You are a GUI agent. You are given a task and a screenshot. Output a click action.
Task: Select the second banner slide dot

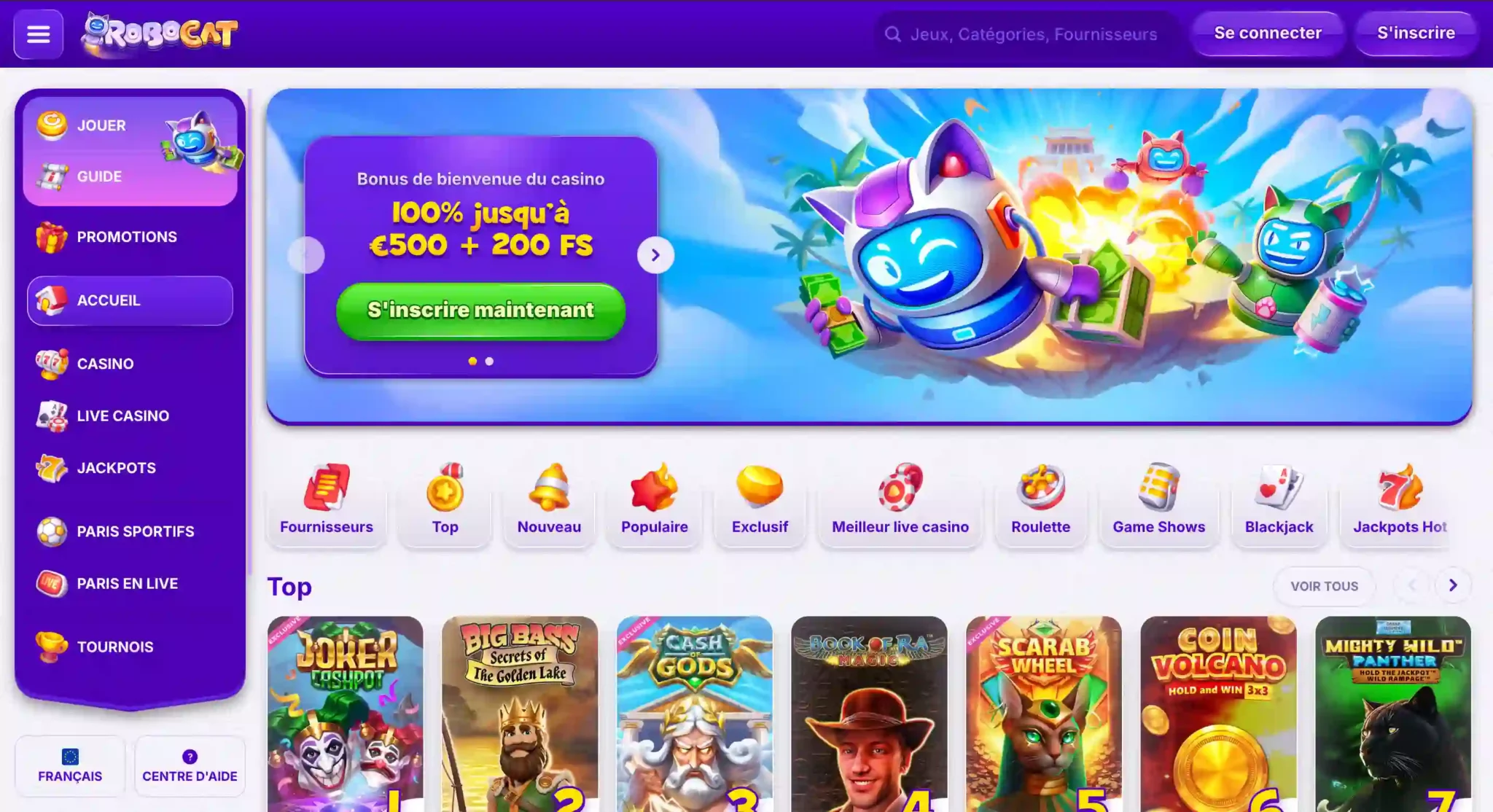point(489,362)
